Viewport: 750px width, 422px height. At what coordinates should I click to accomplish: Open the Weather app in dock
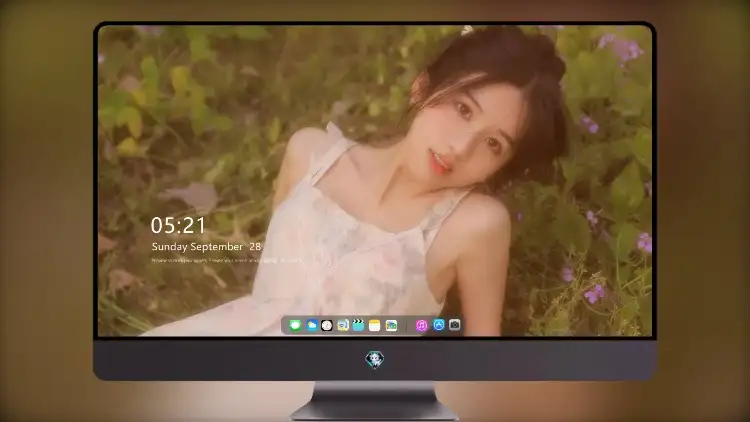(x=312, y=325)
